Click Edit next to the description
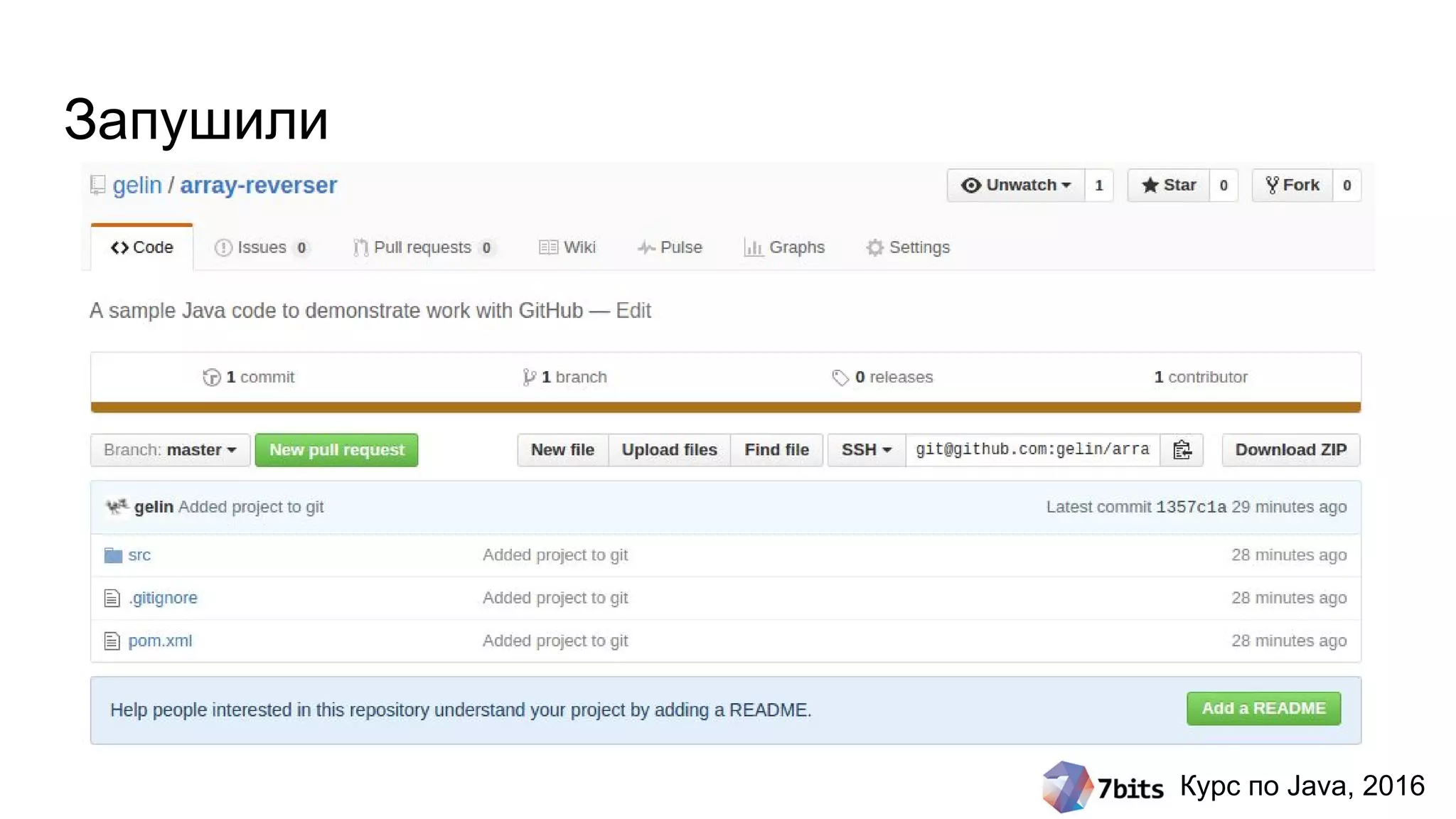Viewport: 1456px width, 819px height. tap(633, 311)
